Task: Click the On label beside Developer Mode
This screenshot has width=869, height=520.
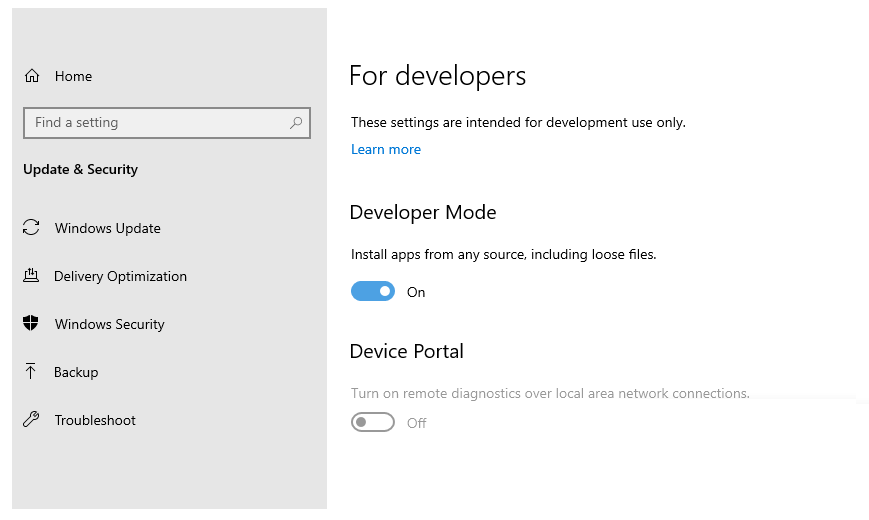Action: [x=416, y=292]
